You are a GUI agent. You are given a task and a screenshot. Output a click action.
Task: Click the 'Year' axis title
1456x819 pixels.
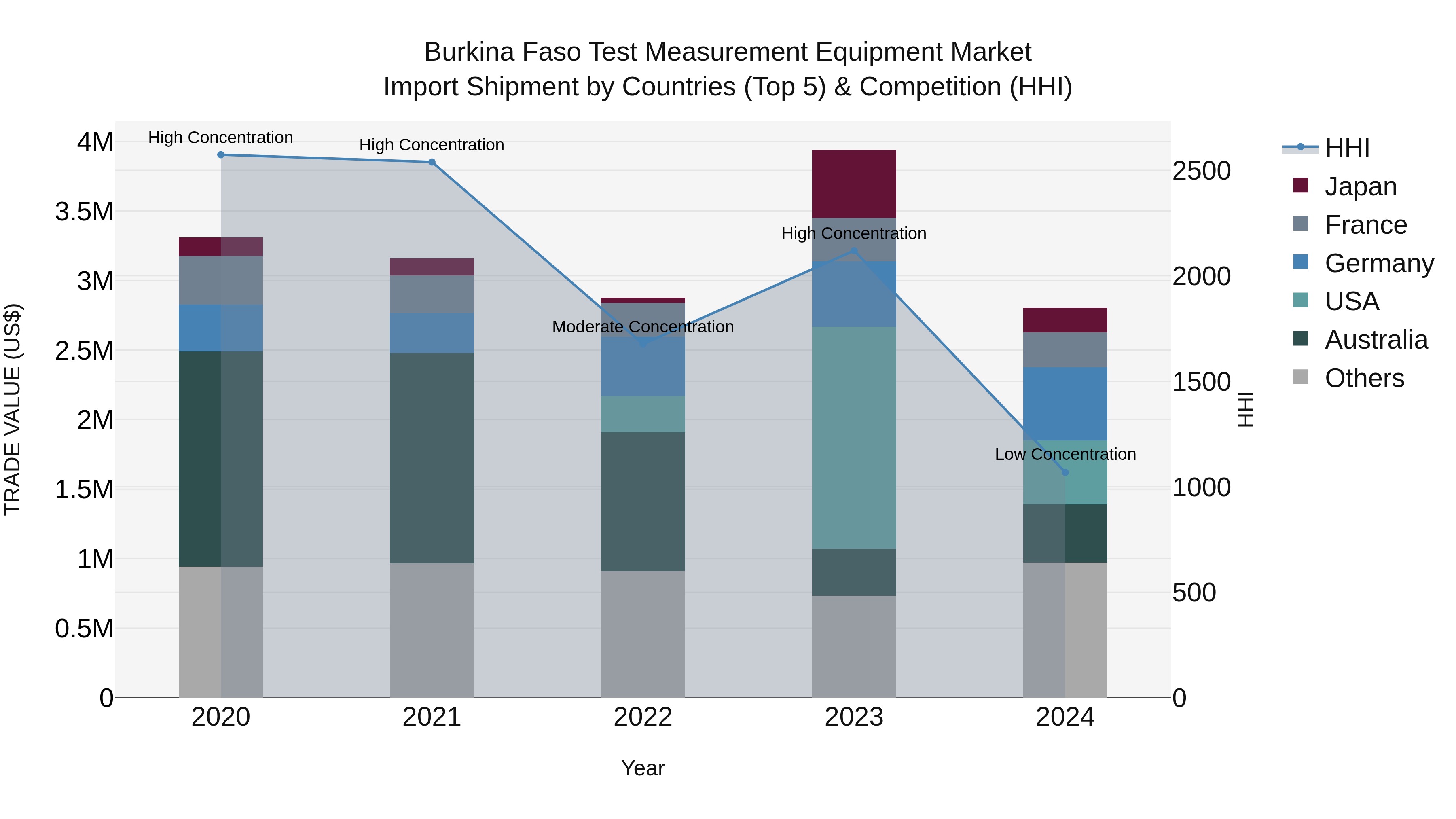pos(643,768)
